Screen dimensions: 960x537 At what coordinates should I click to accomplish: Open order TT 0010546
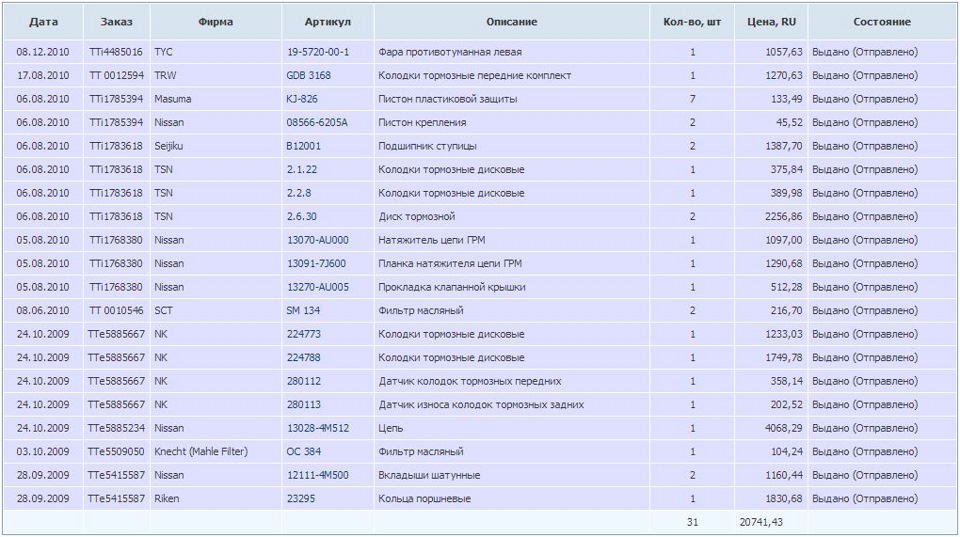pyautogui.click(x=115, y=311)
